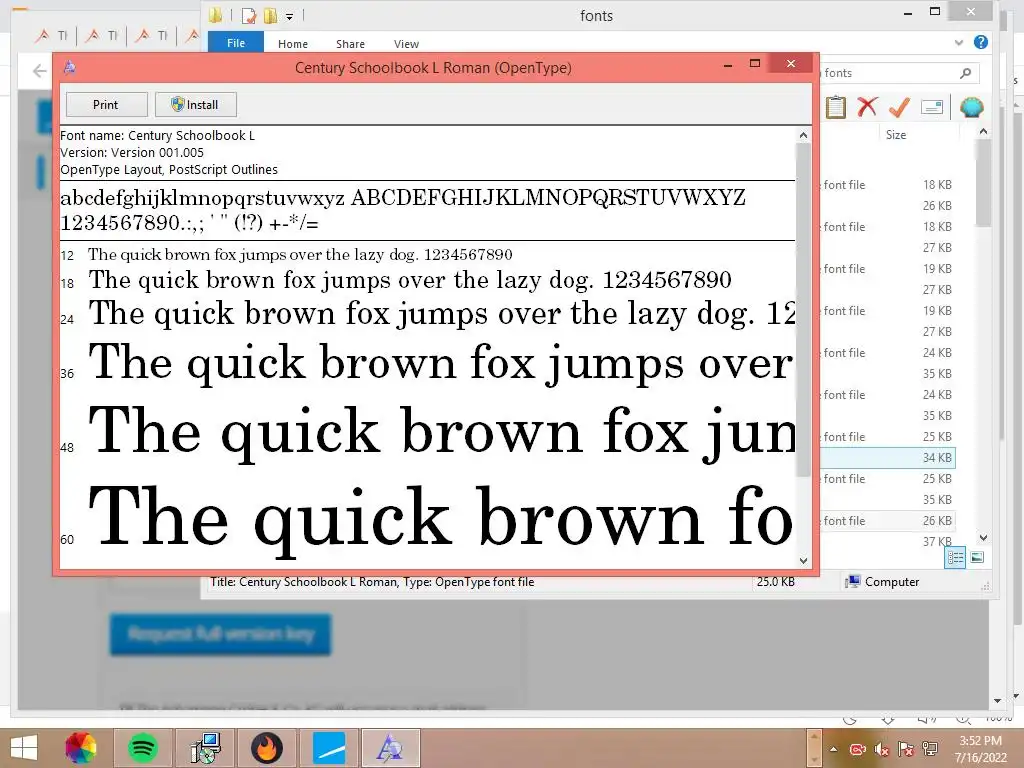Click the 'Version: Version 001.005' text
This screenshot has height=768, width=1024.
tap(132, 152)
